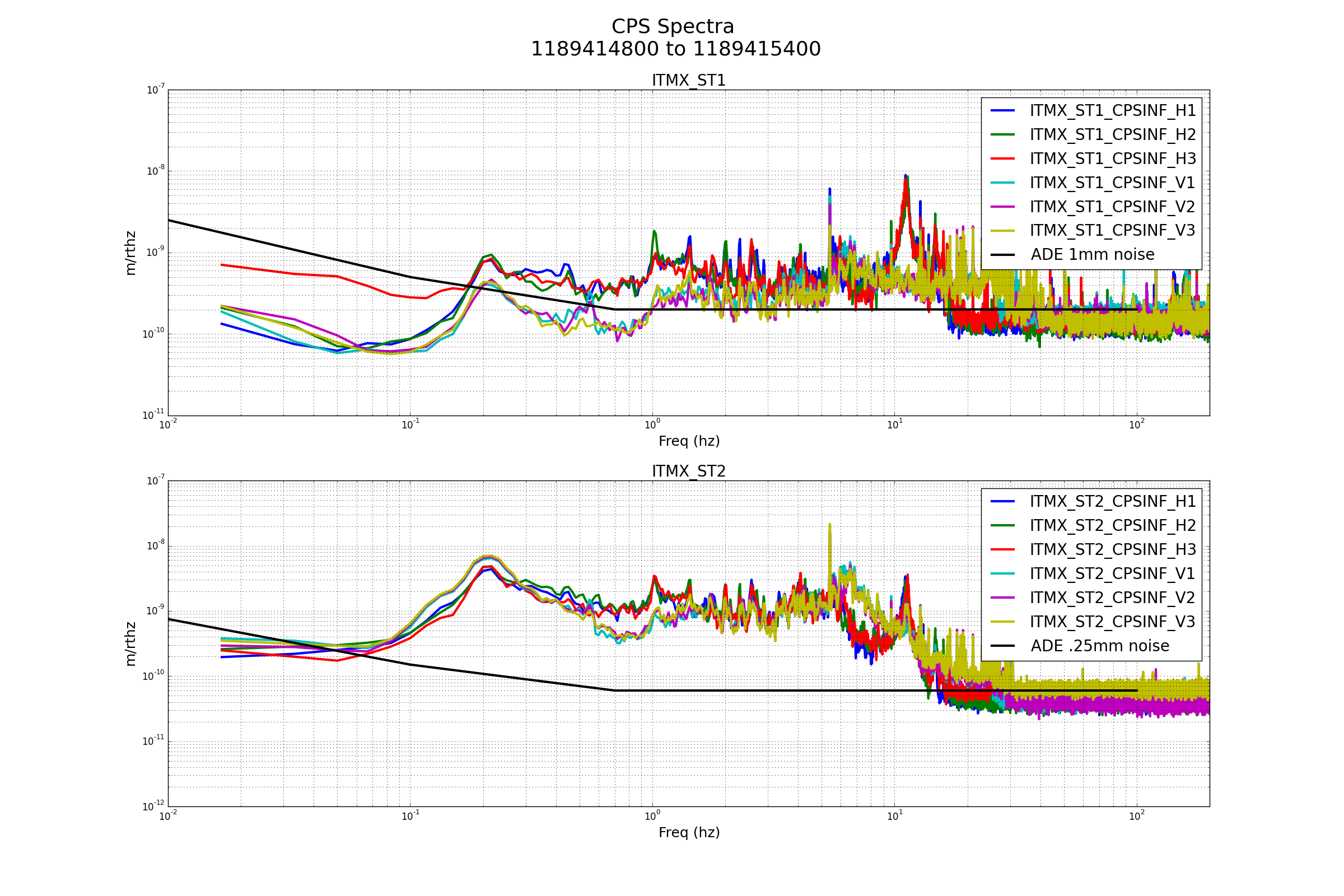Select legend entry 'ADE .25mm noise'
Screen dimensions: 1344x896
tap(1080, 646)
